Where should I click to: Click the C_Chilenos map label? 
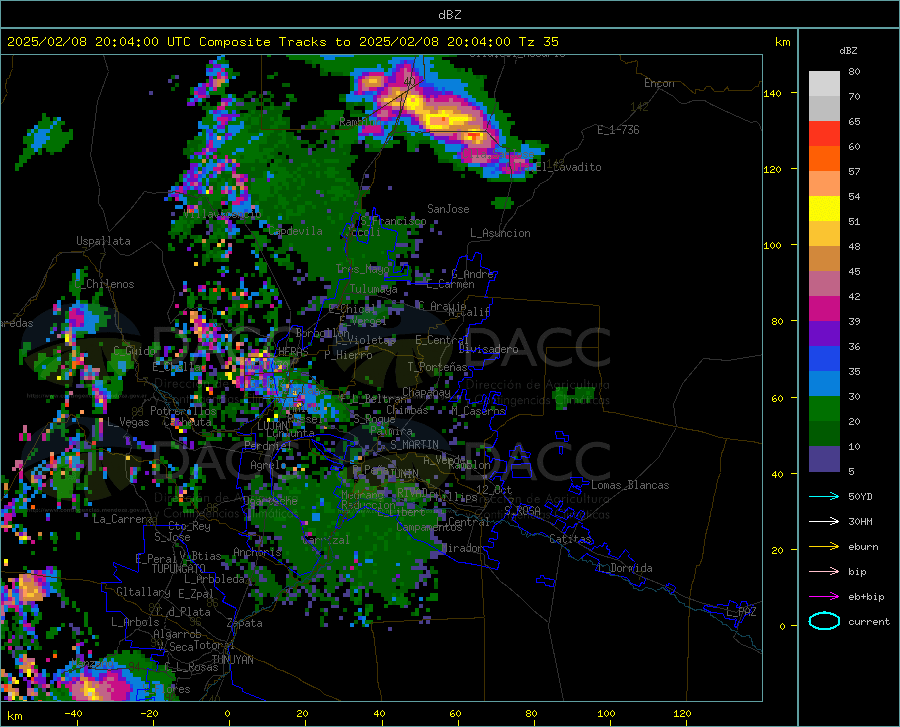pyautogui.click(x=104, y=284)
